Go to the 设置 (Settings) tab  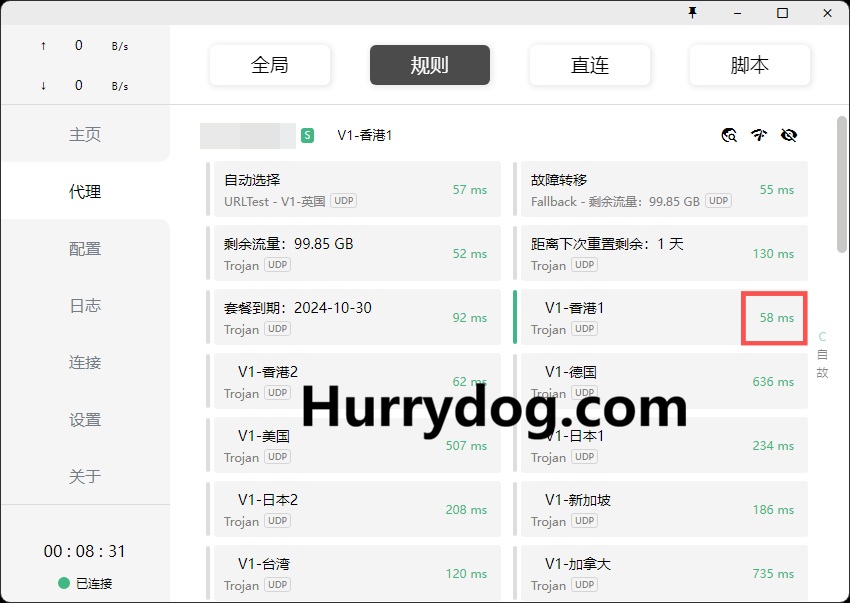pyautogui.click(x=85, y=420)
